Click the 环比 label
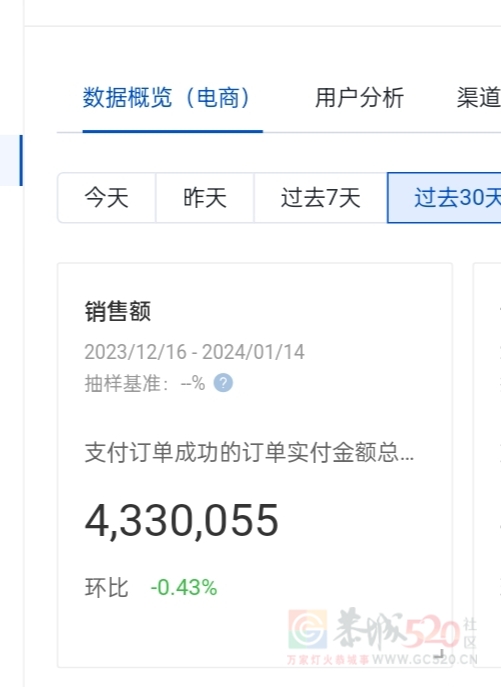This screenshot has width=501, height=687. click(107, 588)
